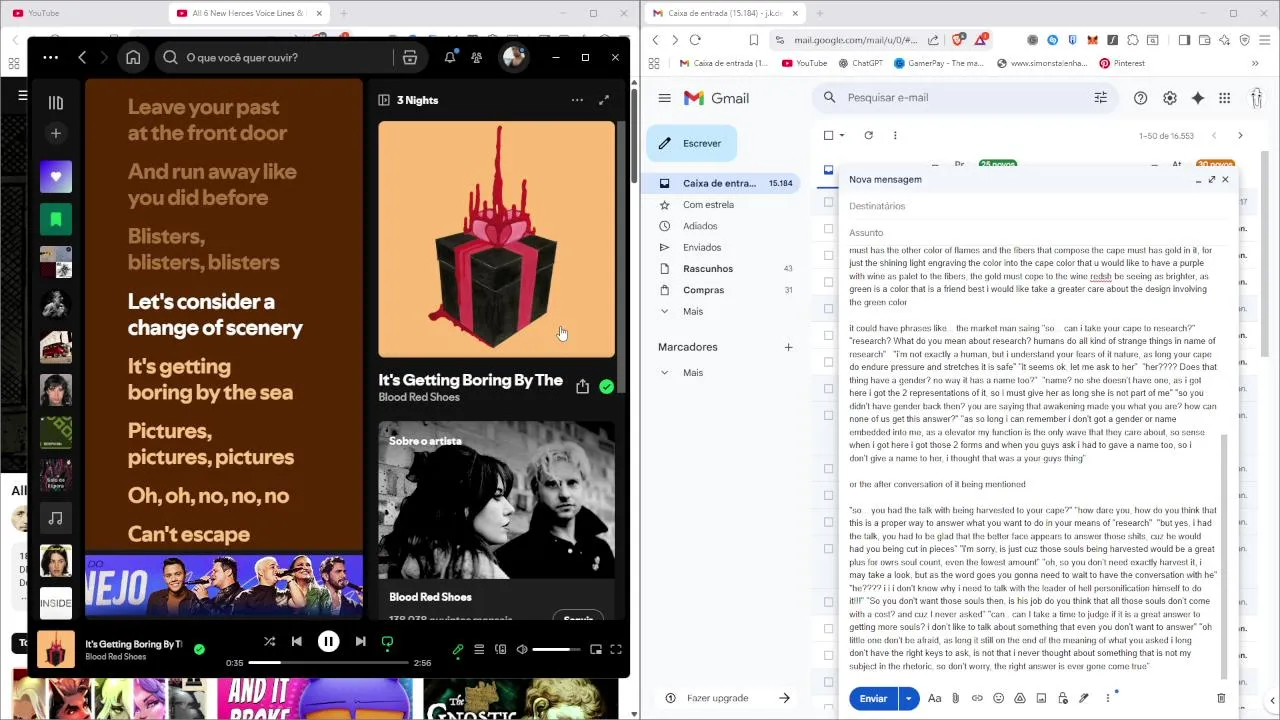Skip to next track in Spotify

360,641
